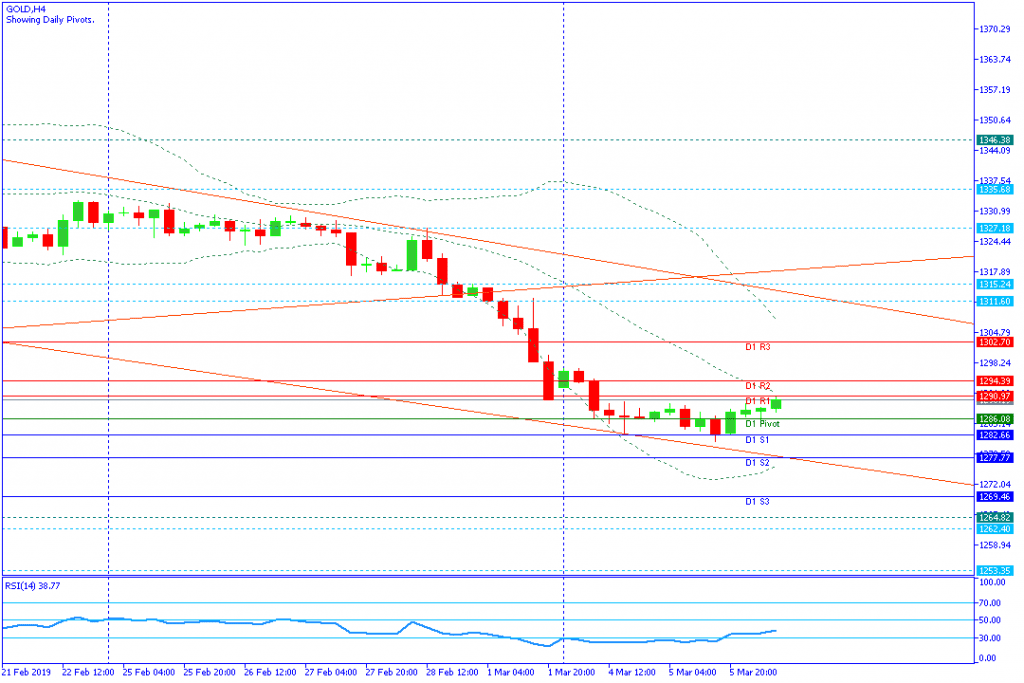Screen dimensions: 1024x683
Task: Click the D1 S3 support label
Action: click(757, 501)
